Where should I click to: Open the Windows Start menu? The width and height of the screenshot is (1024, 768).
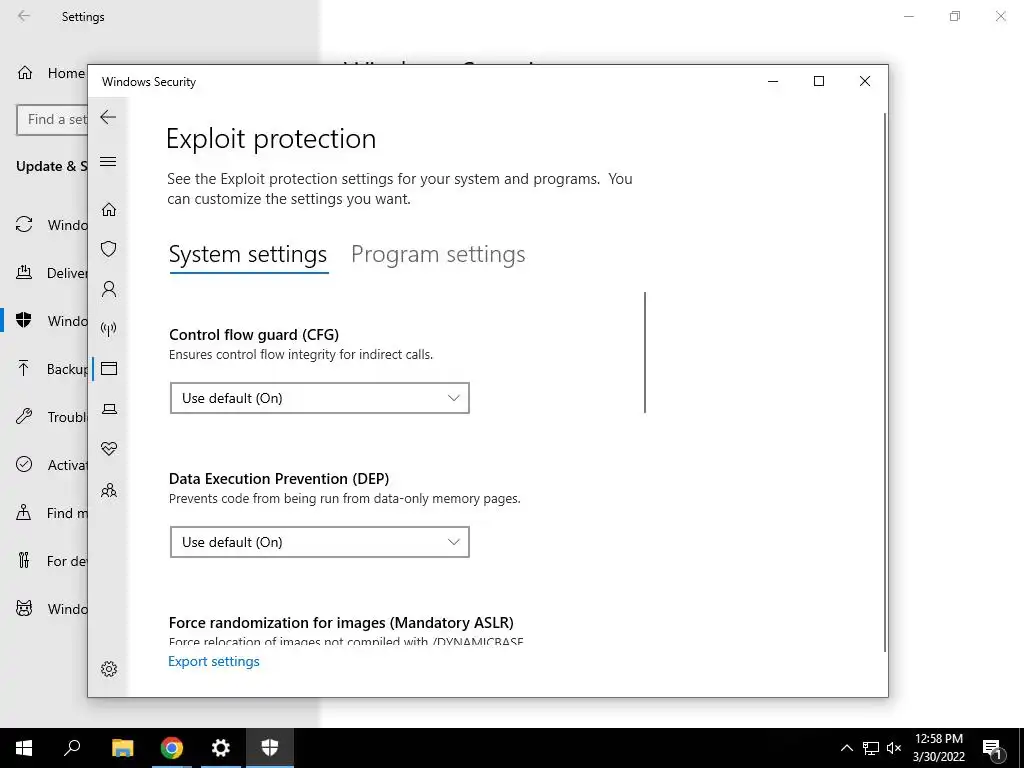(24, 748)
